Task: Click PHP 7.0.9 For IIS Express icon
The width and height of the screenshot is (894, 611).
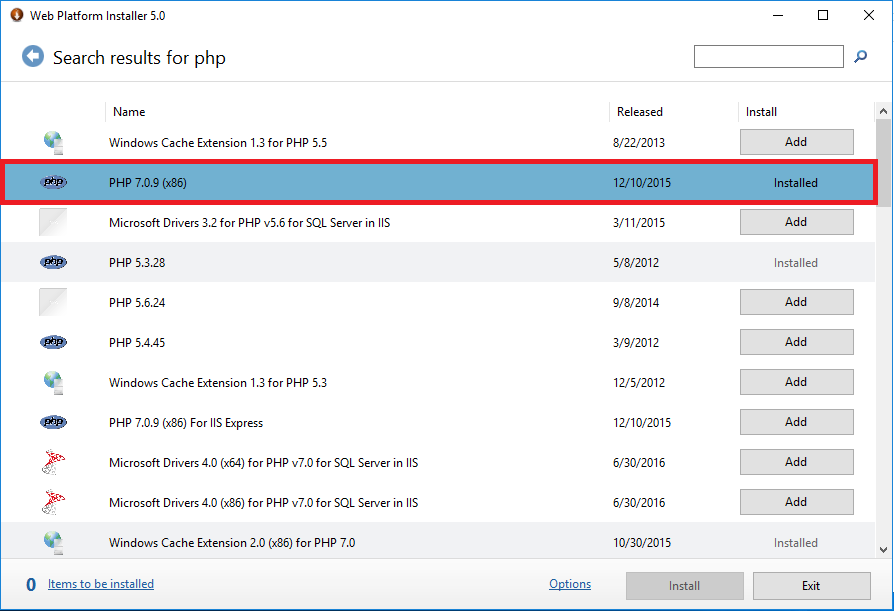Action: pos(53,422)
